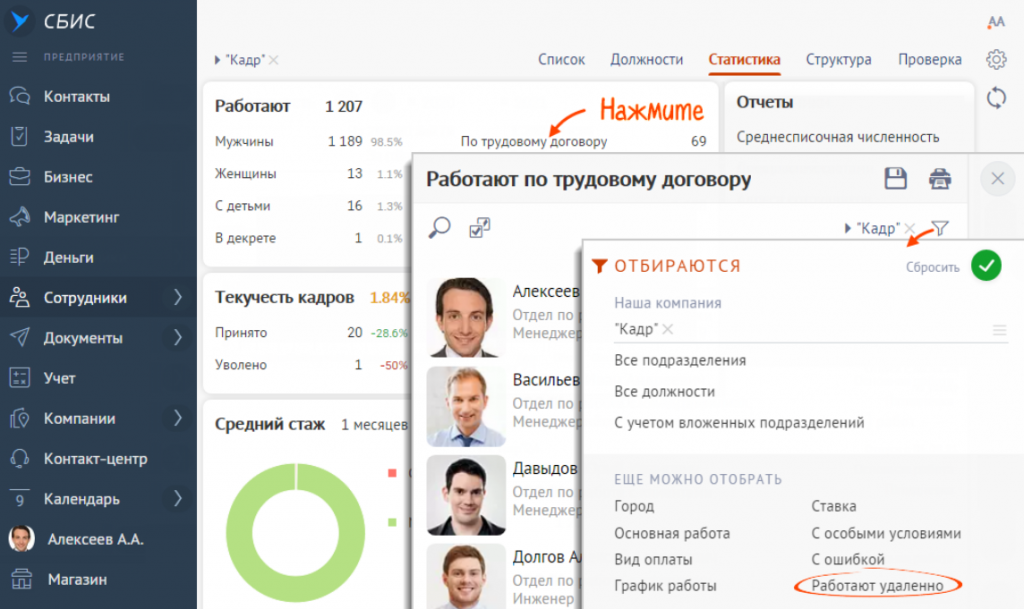Expand the Календарь submenu arrow

(x=178, y=499)
